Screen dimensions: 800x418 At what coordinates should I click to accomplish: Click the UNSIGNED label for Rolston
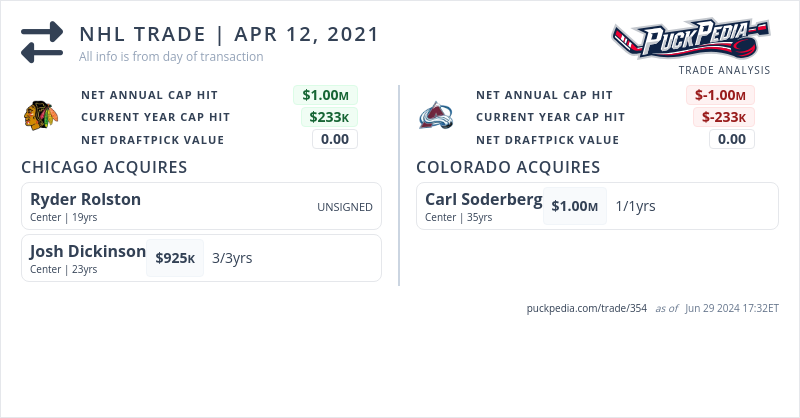tap(344, 207)
